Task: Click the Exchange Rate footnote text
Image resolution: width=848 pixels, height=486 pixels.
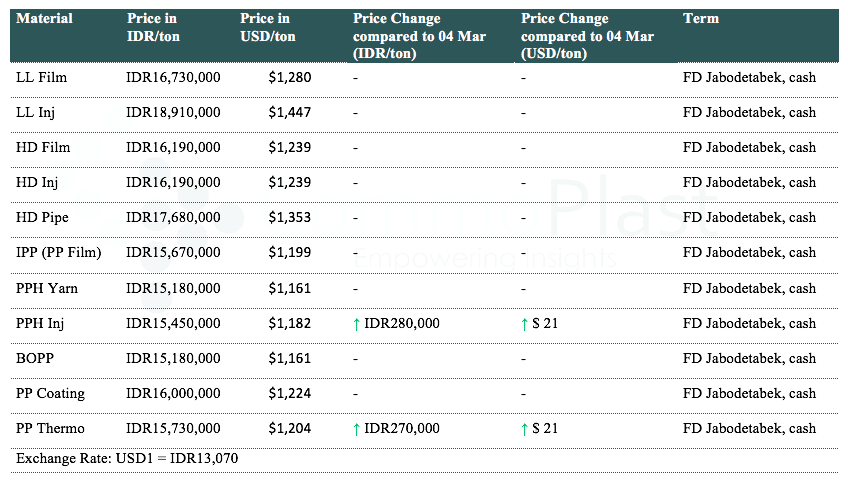Action: point(127,458)
